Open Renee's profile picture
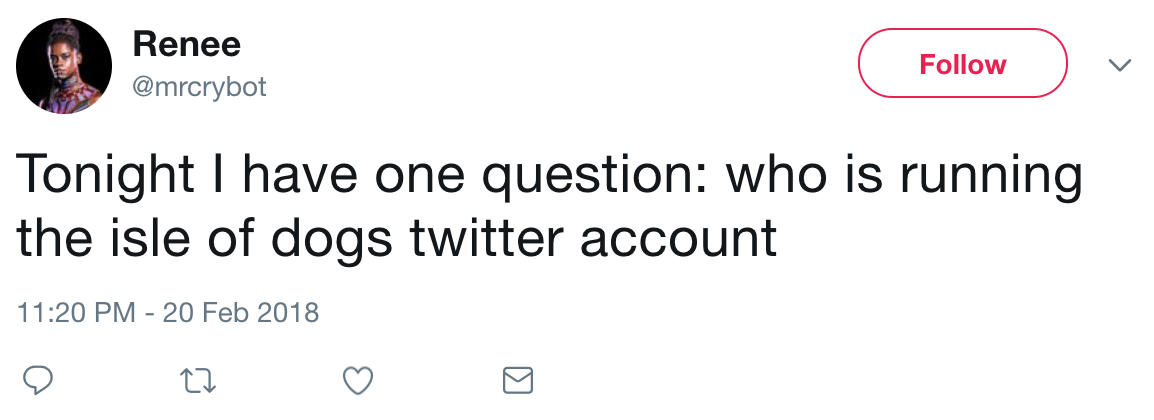 (64, 65)
